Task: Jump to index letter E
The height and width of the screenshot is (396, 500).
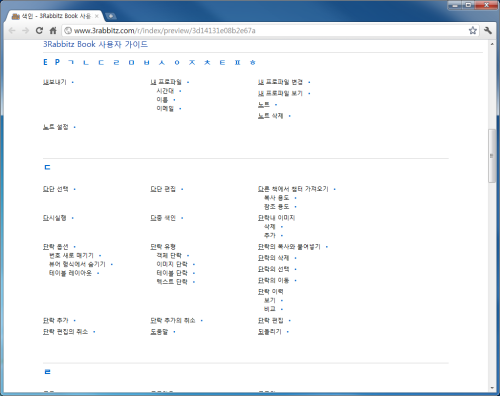Action: 45,62
